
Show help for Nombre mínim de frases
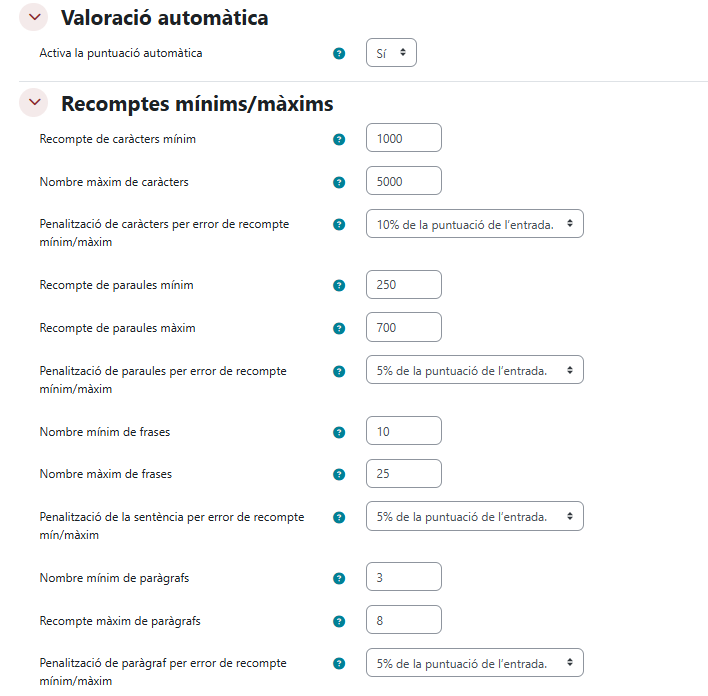(x=339, y=432)
